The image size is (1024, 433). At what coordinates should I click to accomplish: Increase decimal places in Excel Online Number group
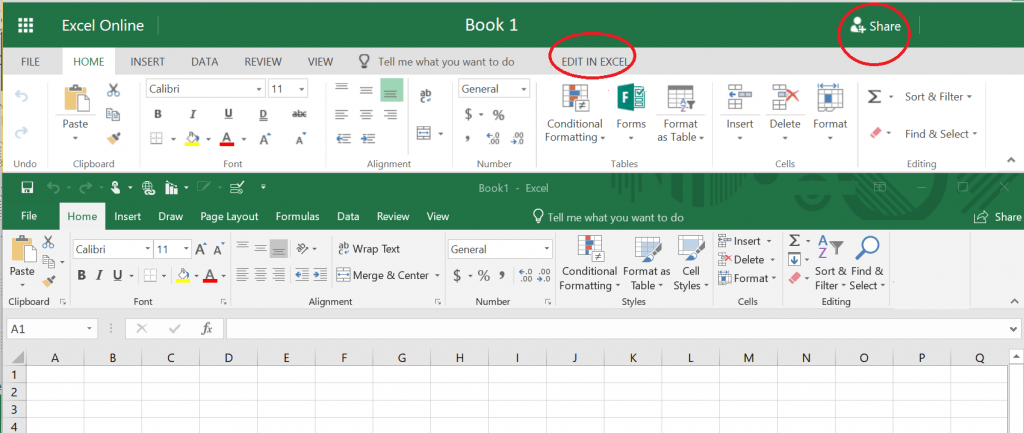(x=494, y=138)
